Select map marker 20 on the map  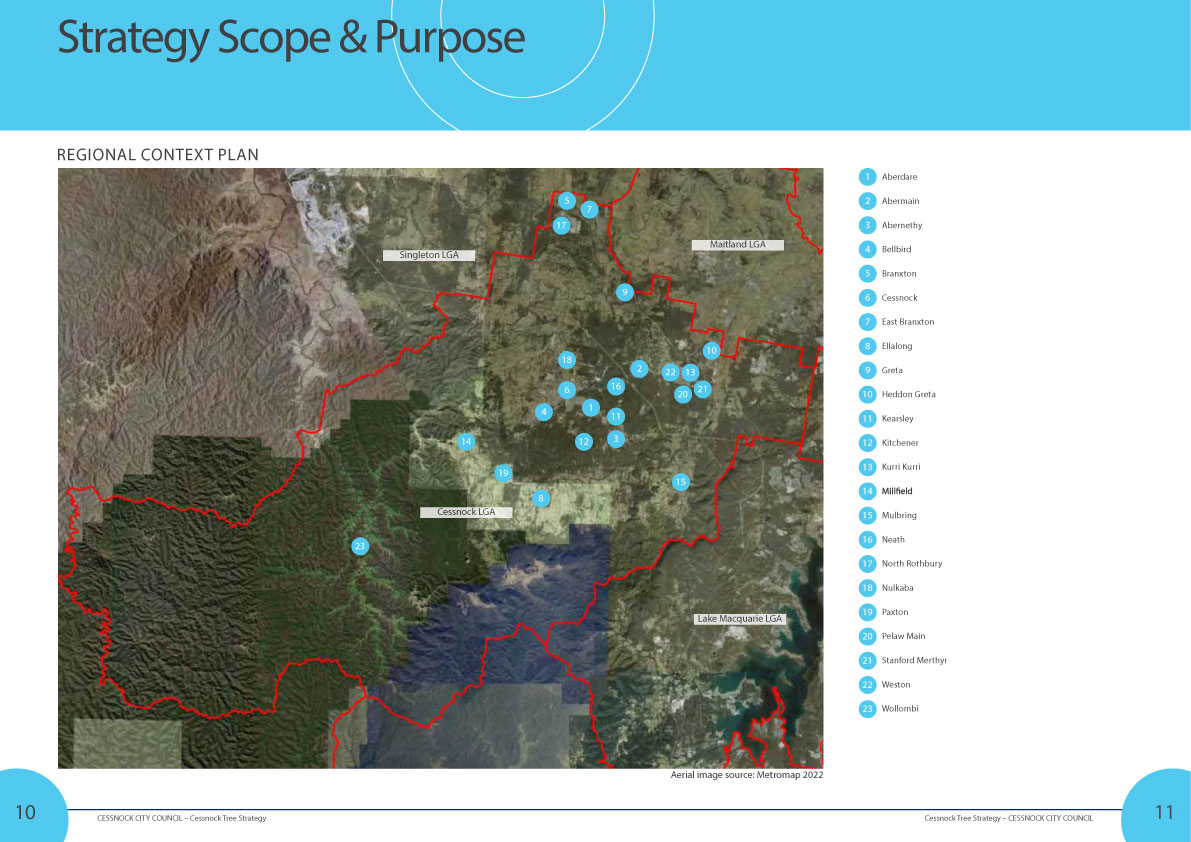pos(683,394)
